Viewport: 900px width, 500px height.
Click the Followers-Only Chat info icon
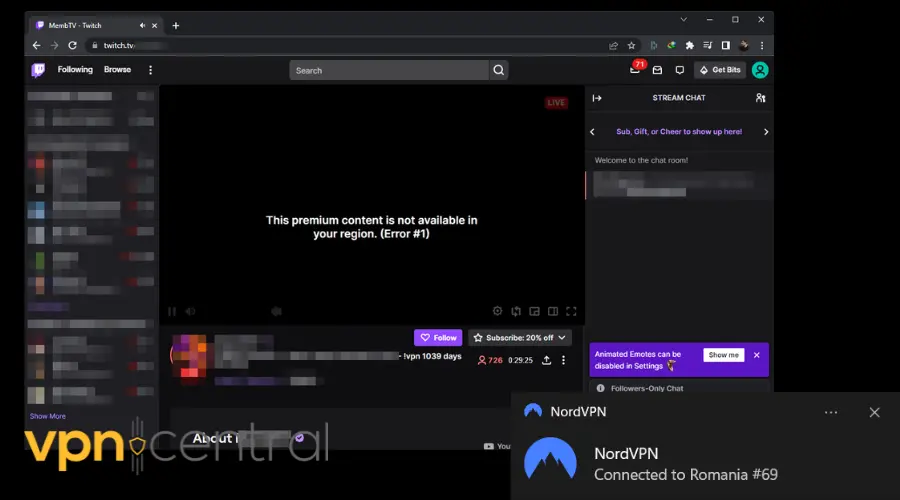click(x=600, y=388)
